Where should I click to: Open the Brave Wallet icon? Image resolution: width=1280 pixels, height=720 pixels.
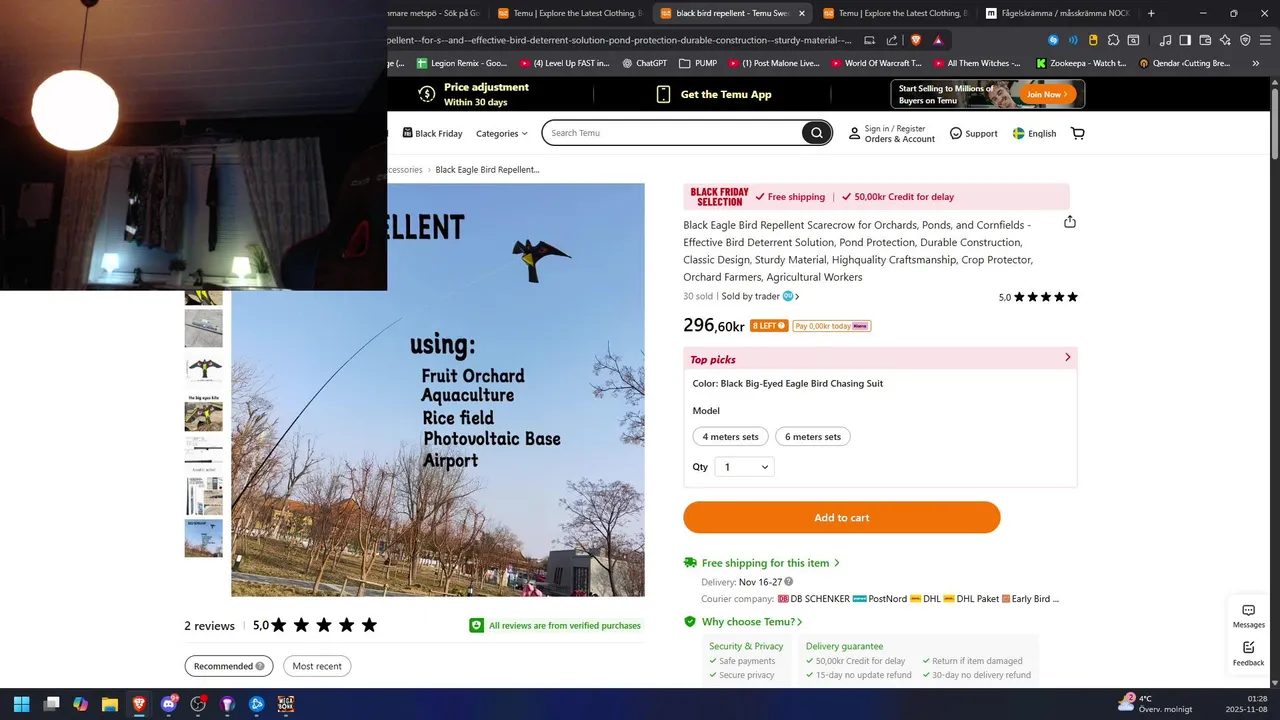(1205, 40)
